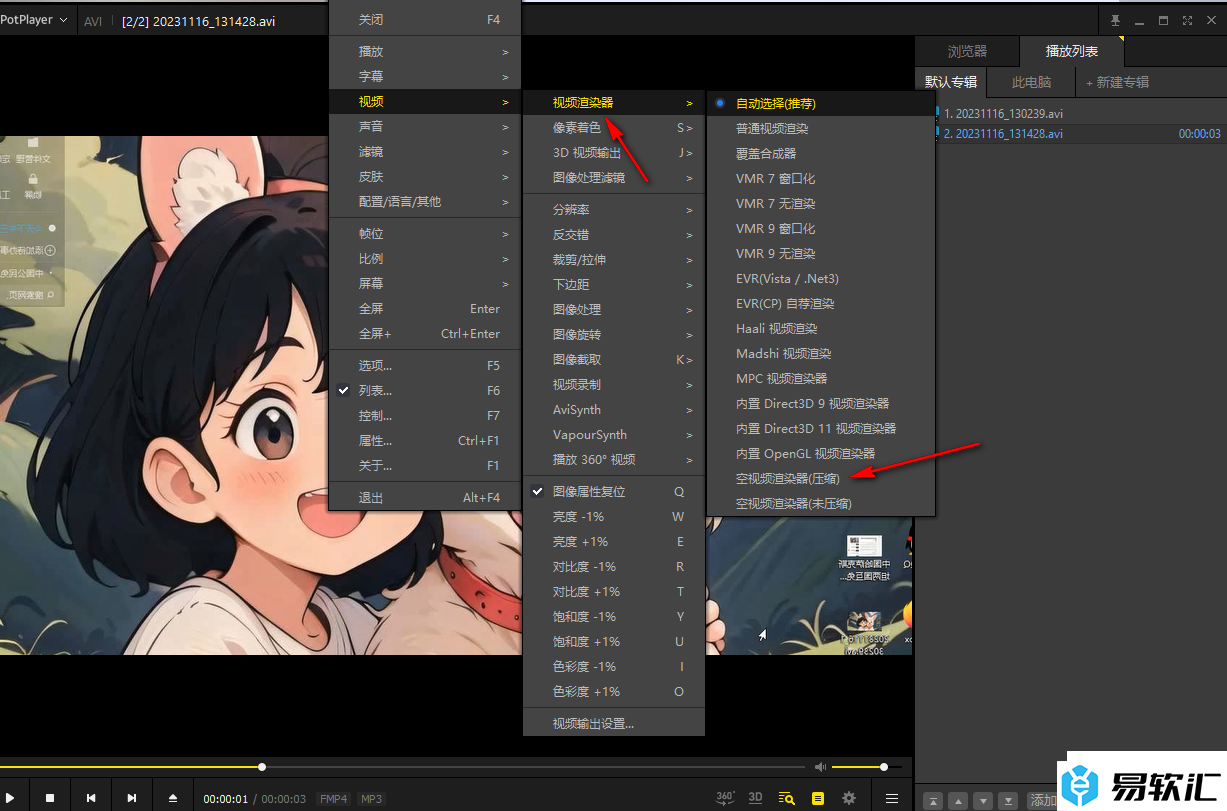Expand the 配置/语言/其他 submenu
This screenshot has width=1227, height=811.
pos(425,201)
